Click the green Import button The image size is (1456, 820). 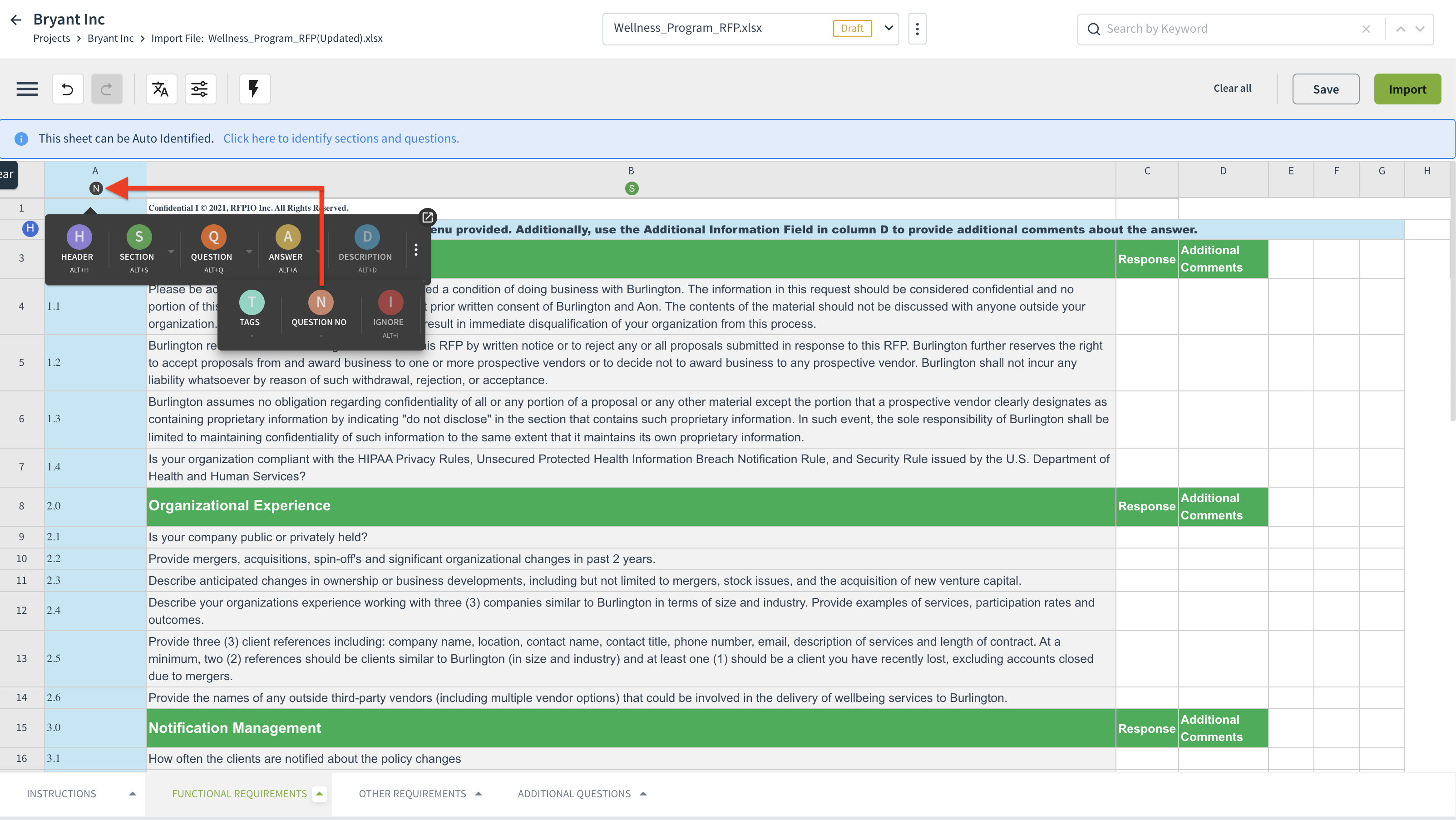click(1407, 89)
